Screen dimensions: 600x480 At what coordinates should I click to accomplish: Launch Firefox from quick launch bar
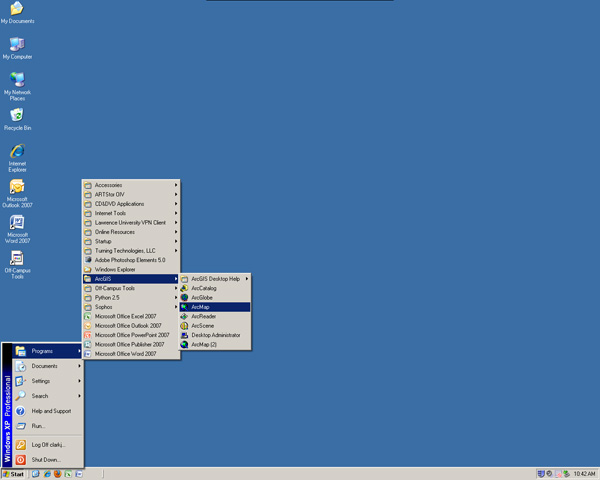click(x=57, y=474)
